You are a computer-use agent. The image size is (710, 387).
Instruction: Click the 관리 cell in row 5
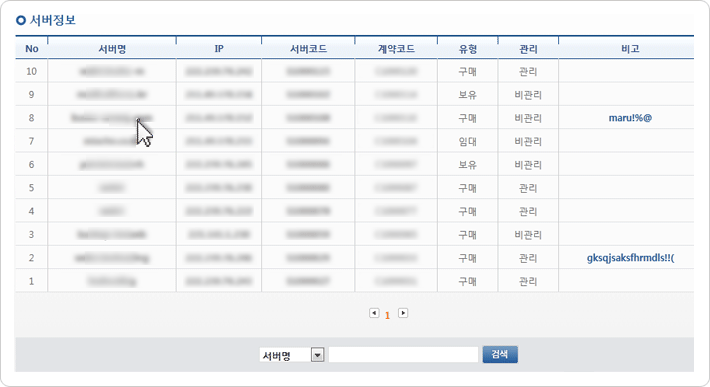(x=528, y=188)
